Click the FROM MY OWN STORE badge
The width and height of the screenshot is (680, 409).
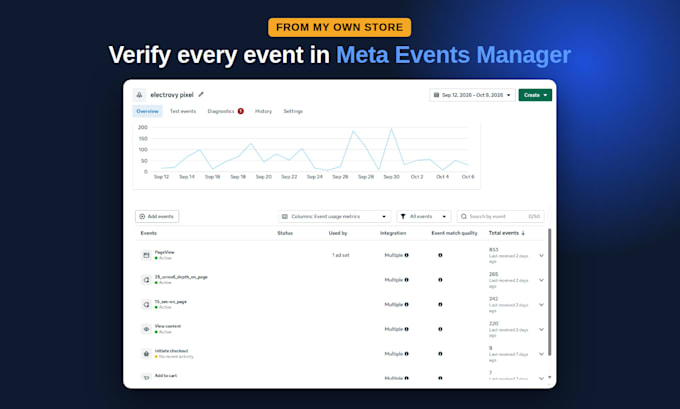click(340, 27)
